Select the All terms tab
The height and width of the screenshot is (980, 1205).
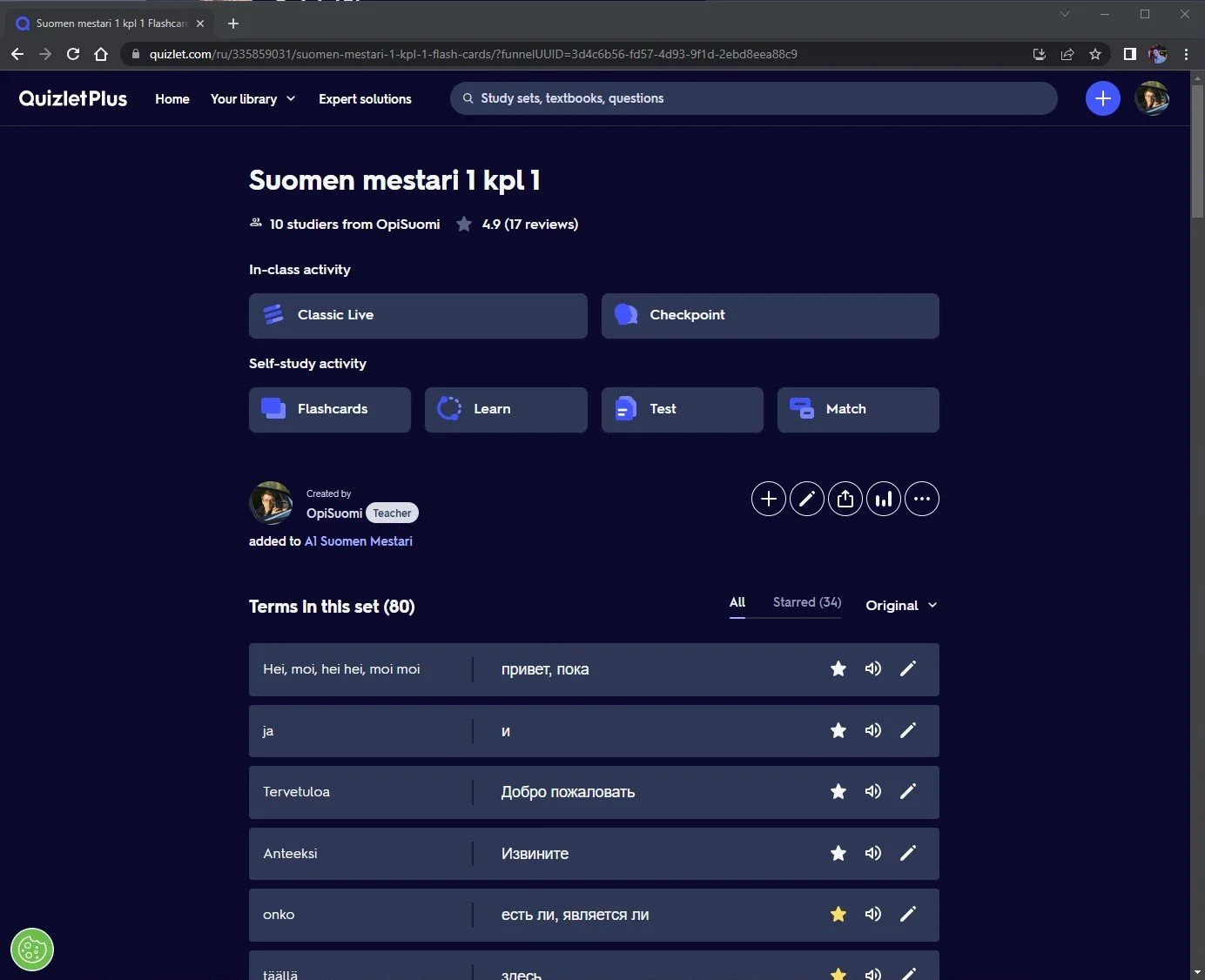click(737, 602)
